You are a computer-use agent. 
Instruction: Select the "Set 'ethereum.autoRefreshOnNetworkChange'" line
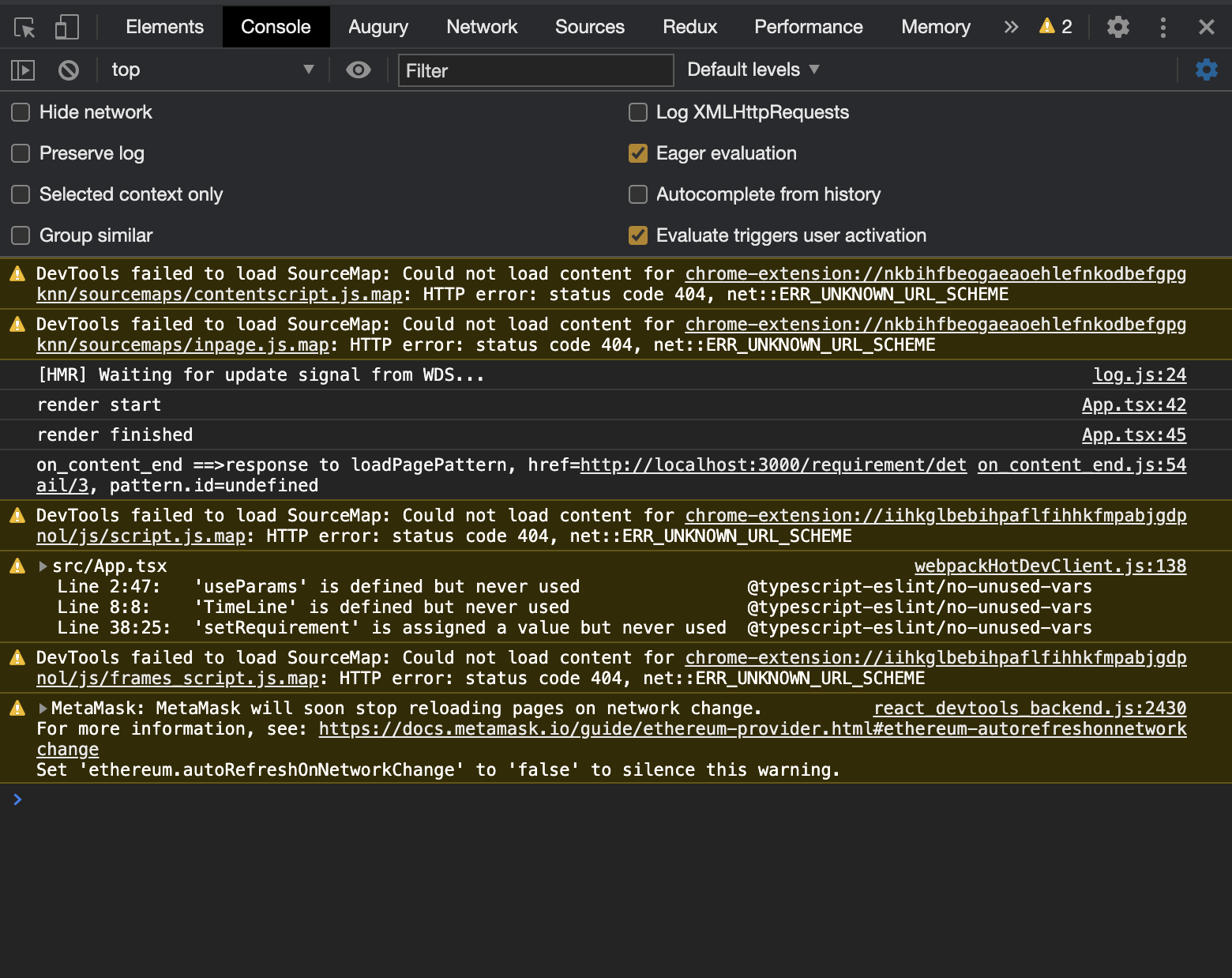[438, 770]
